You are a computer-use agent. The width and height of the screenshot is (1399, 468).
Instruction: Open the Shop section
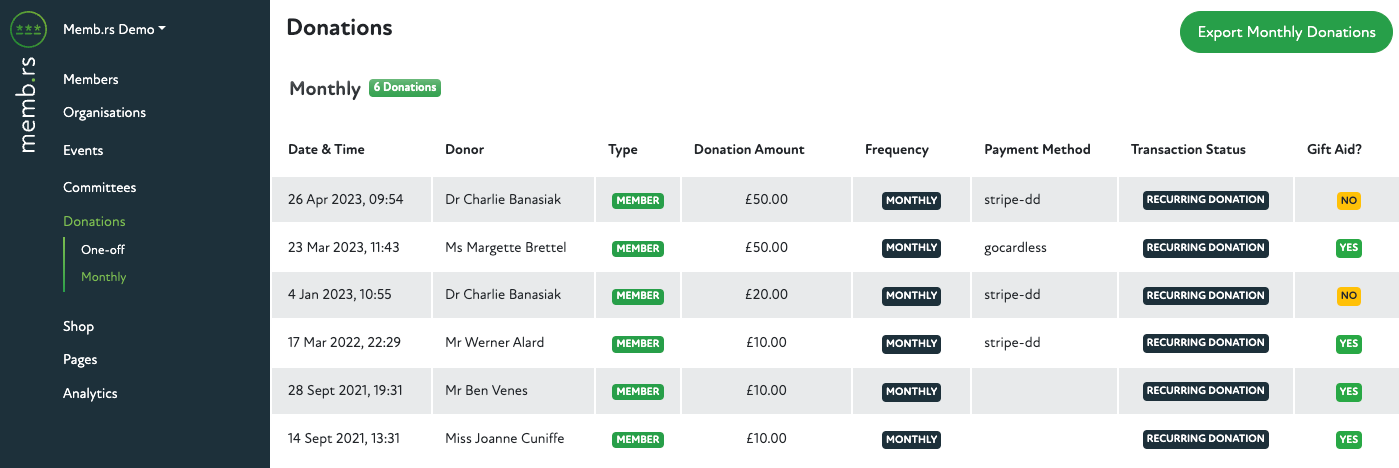78,326
